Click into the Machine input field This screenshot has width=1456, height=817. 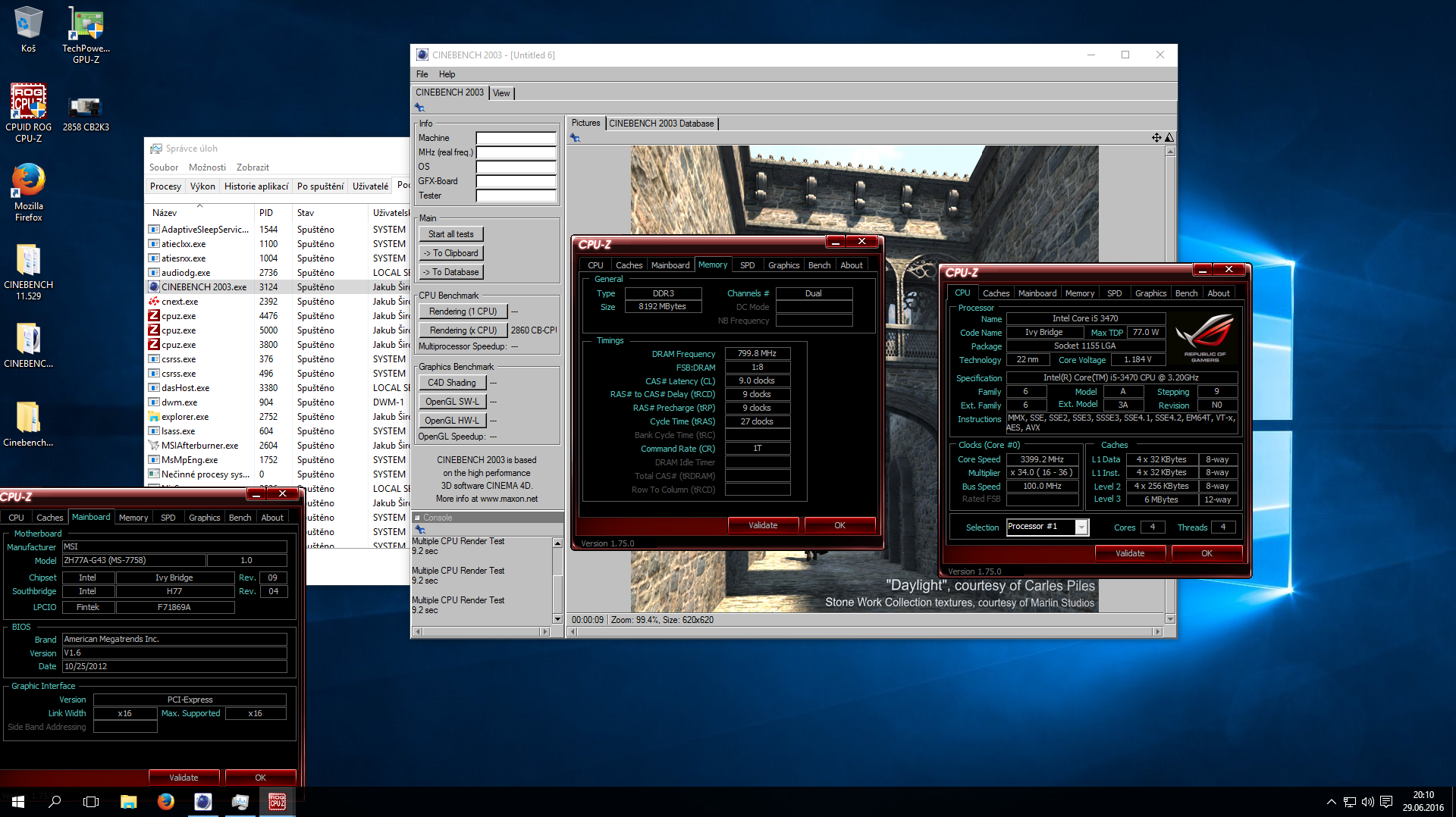tap(516, 138)
